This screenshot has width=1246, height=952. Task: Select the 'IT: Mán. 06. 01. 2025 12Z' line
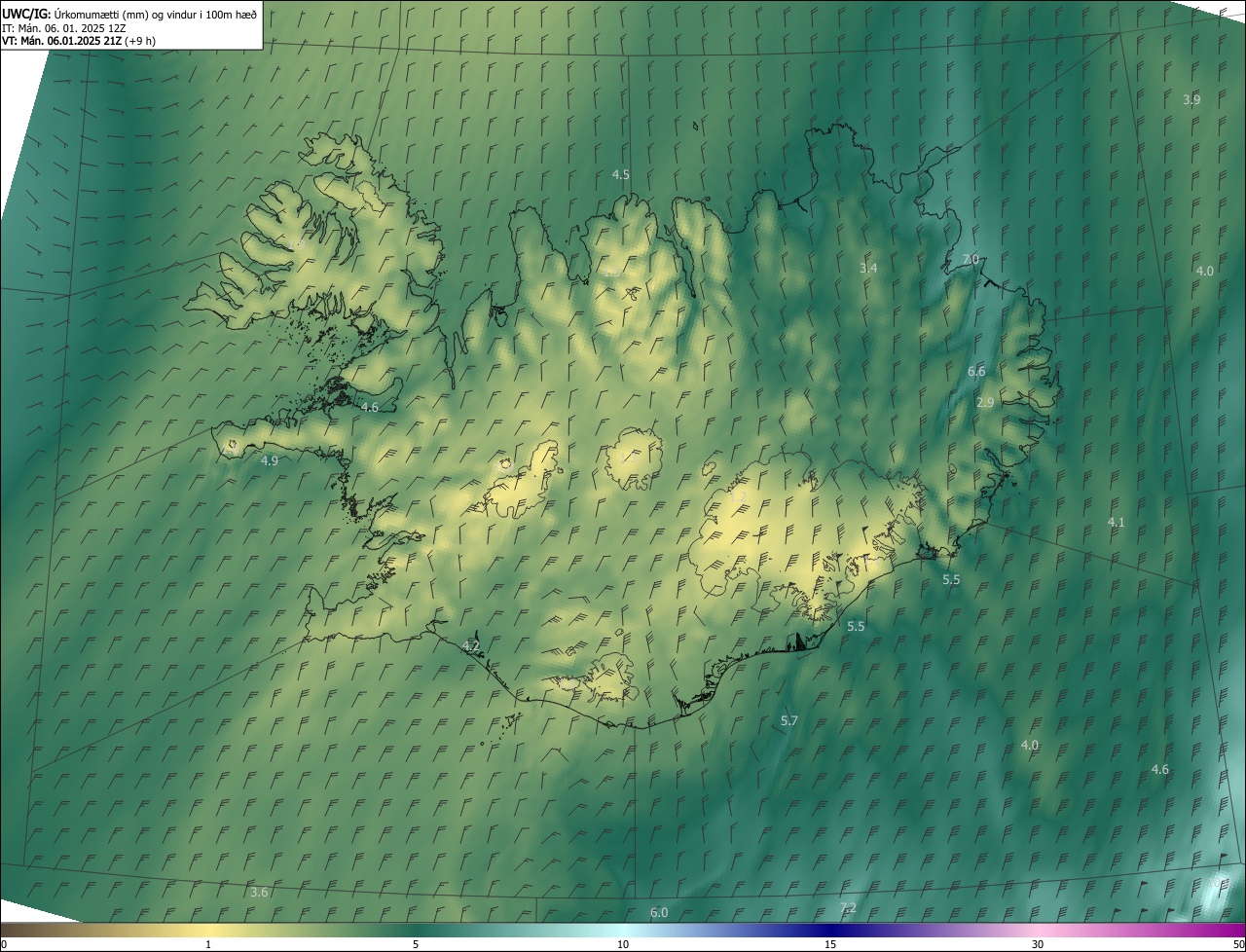(x=63, y=27)
